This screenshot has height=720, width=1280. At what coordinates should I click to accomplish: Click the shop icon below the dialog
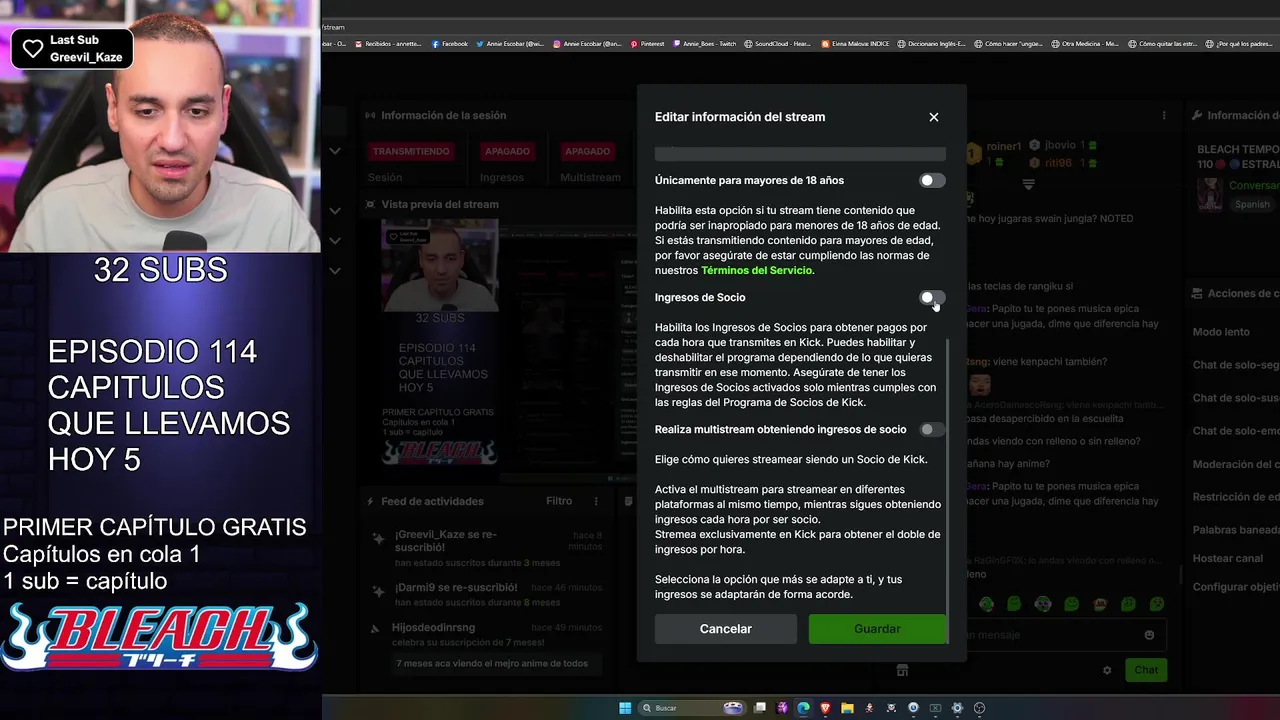(902, 670)
